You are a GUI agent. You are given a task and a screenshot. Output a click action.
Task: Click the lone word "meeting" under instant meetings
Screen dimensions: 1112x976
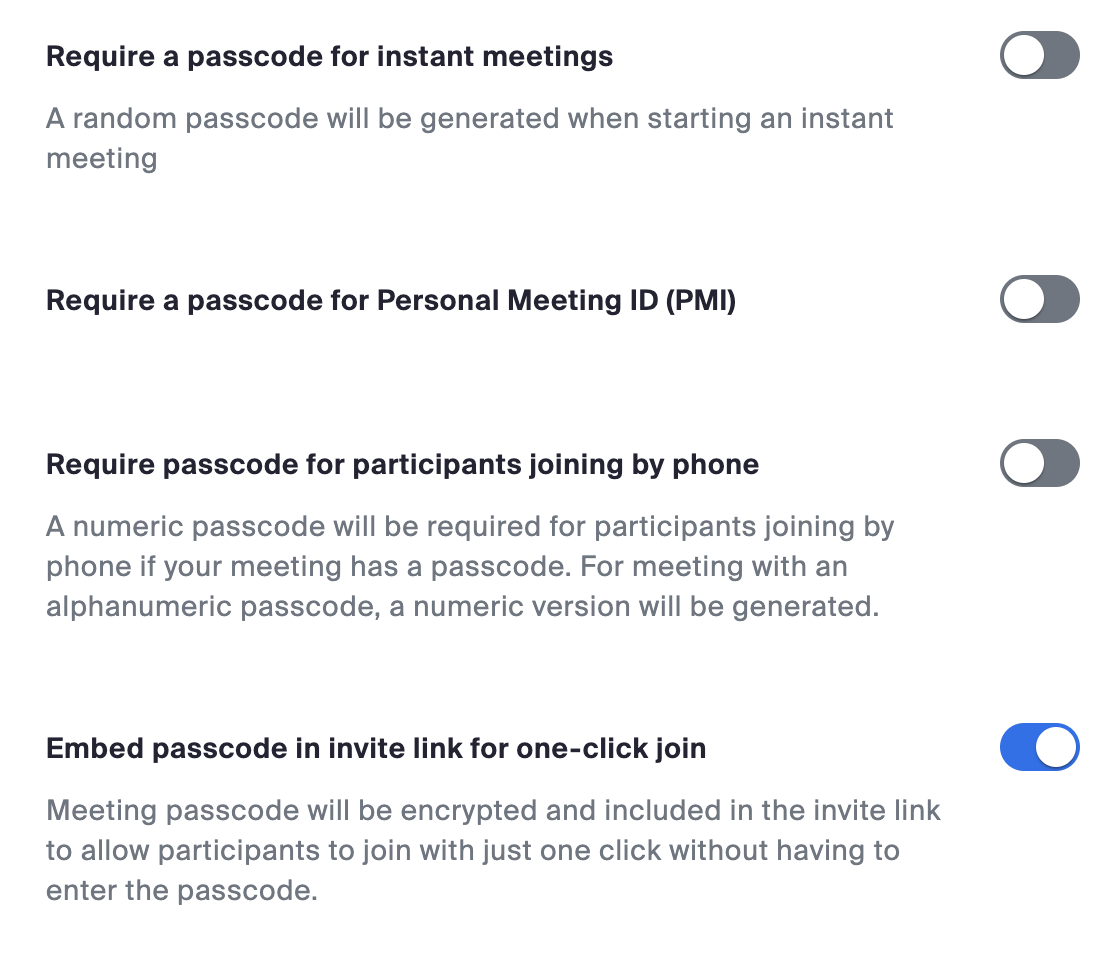[102, 158]
